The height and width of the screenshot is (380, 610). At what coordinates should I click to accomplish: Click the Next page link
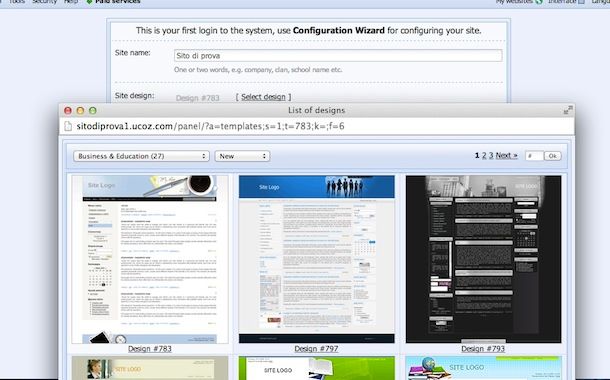click(507, 156)
